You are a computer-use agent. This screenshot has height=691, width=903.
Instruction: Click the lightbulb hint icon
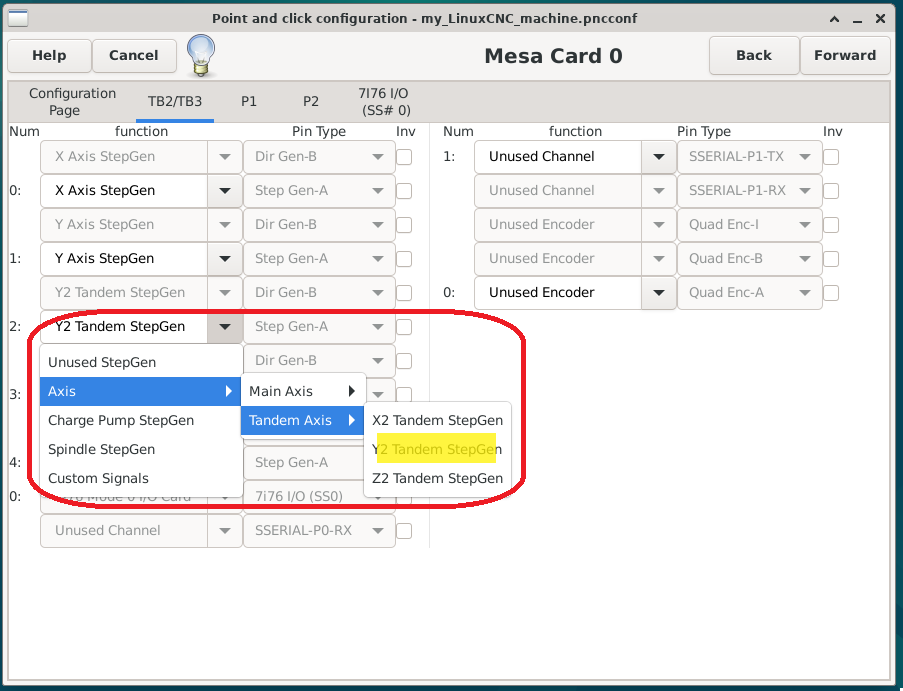pyautogui.click(x=201, y=54)
